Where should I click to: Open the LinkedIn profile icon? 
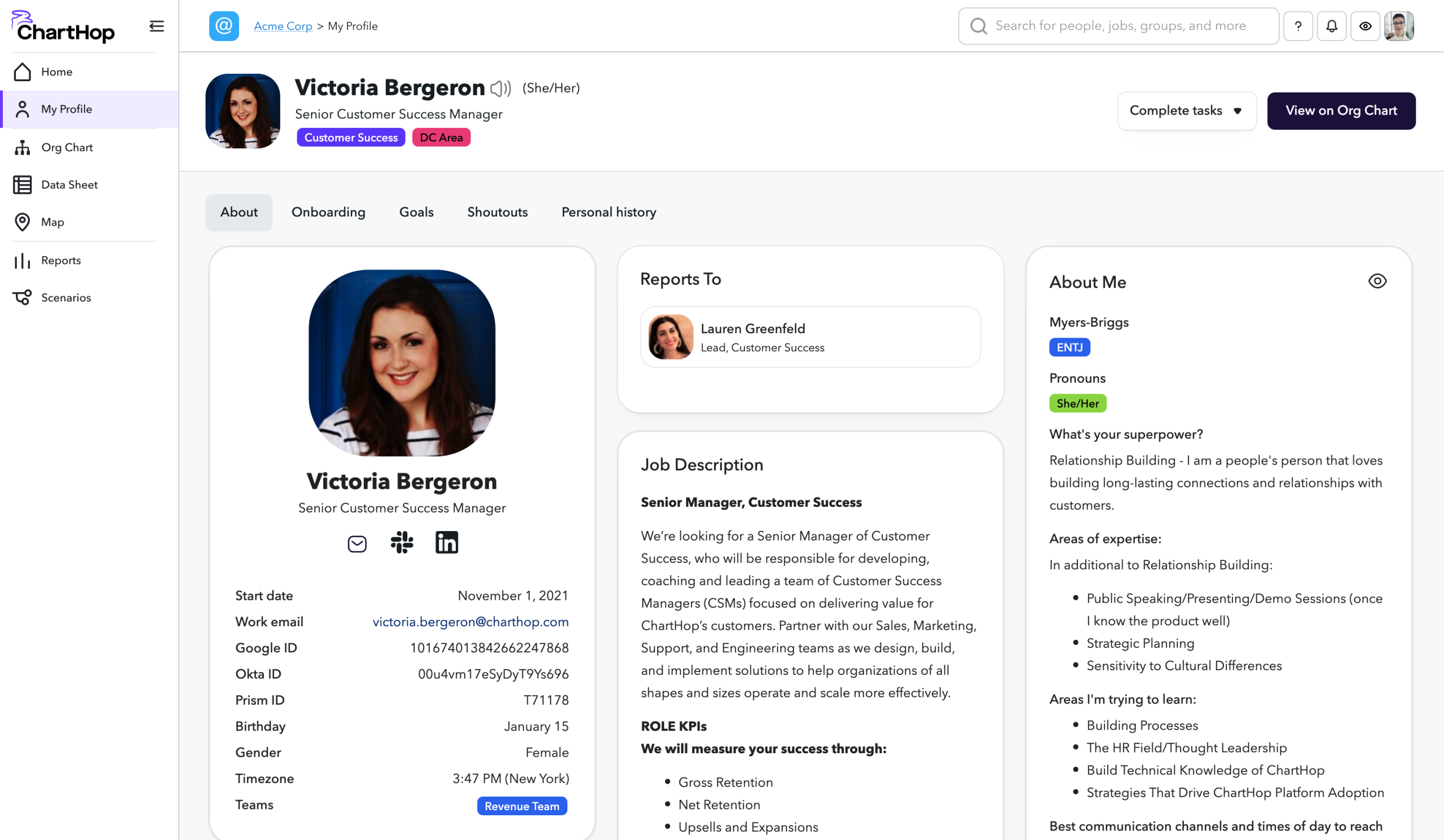(446, 542)
